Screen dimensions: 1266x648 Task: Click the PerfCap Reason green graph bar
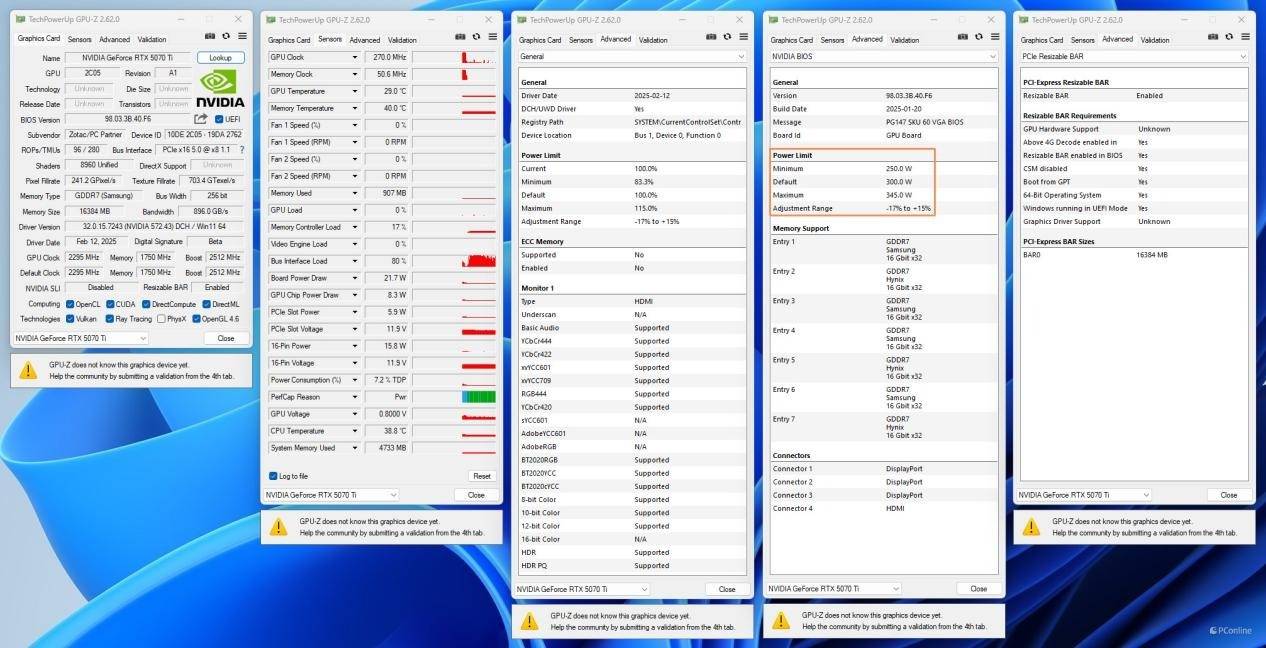(x=478, y=397)
